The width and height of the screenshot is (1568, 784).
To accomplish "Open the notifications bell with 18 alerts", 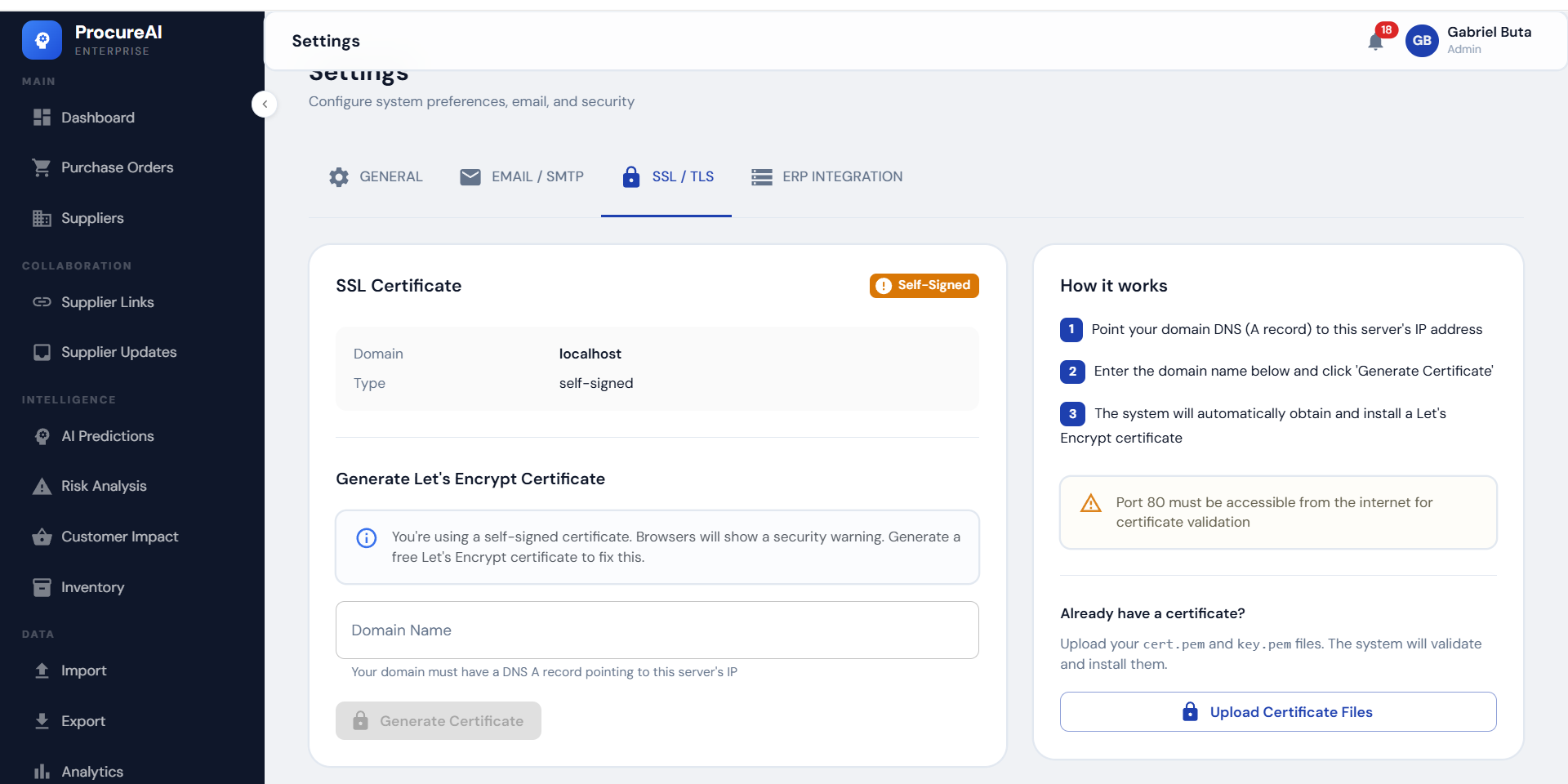I will [x=1377, y=41].
